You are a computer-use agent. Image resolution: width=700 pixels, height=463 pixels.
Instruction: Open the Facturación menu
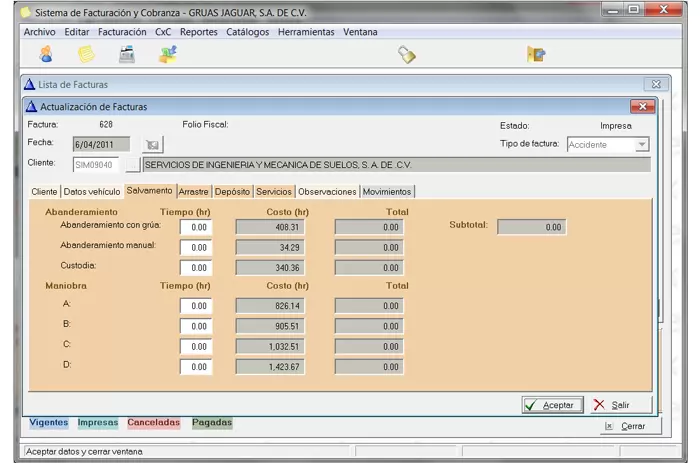pyautogui.click(x=122, y=32)
